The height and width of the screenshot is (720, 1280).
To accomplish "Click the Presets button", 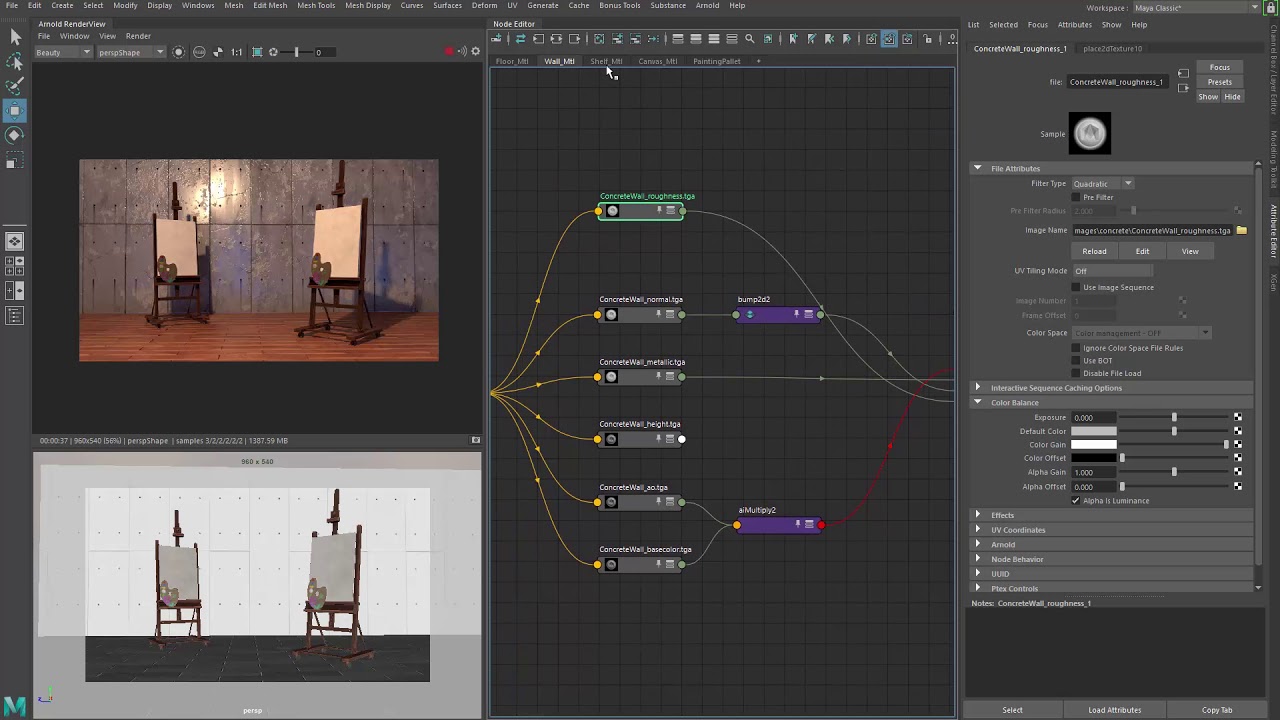I will pyautogui.click(x=1219, y=82).
